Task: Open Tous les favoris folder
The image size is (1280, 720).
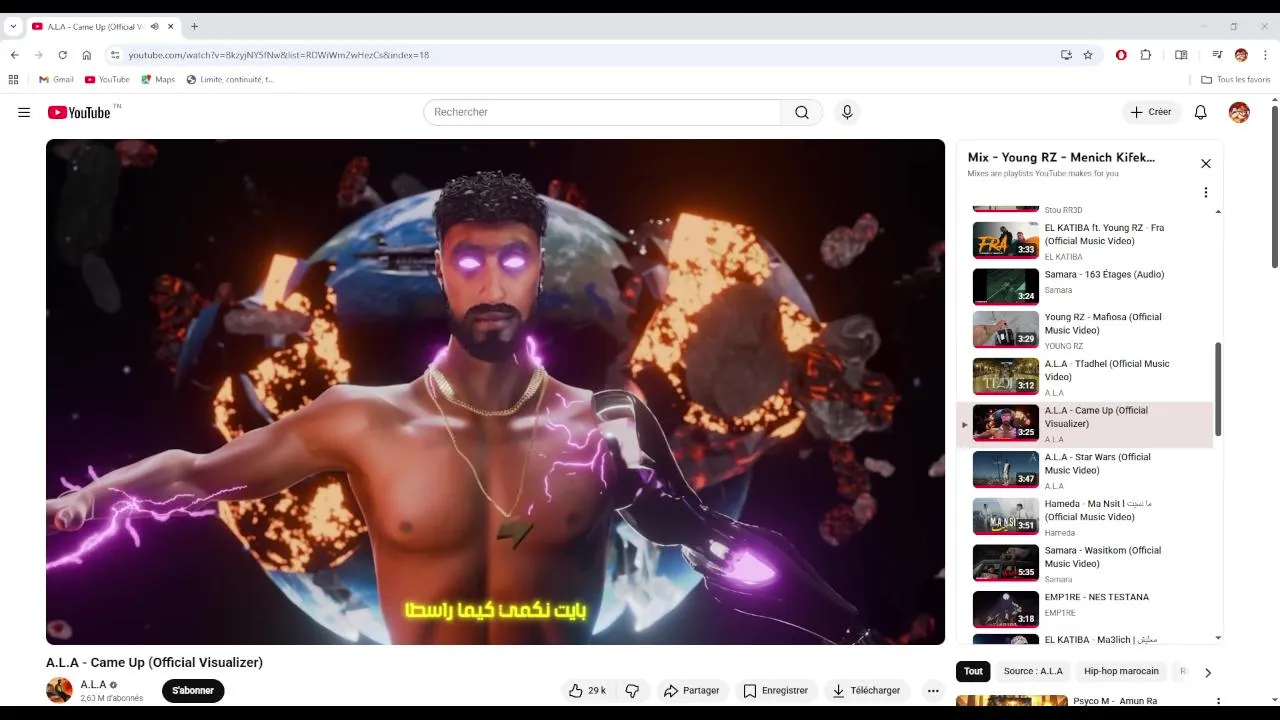Action: coord(1236,79)
